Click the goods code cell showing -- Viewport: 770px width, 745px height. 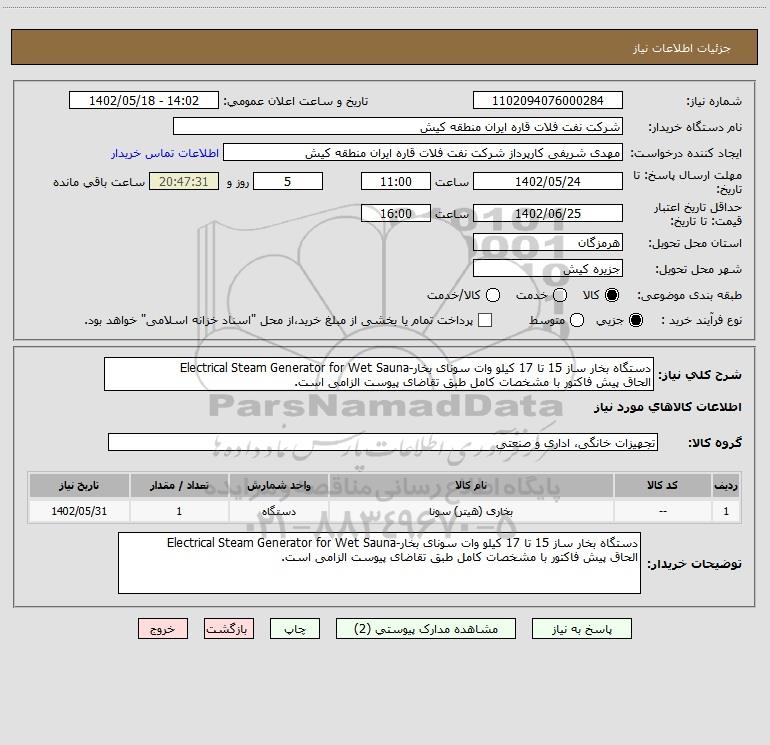tap(662, 511)
